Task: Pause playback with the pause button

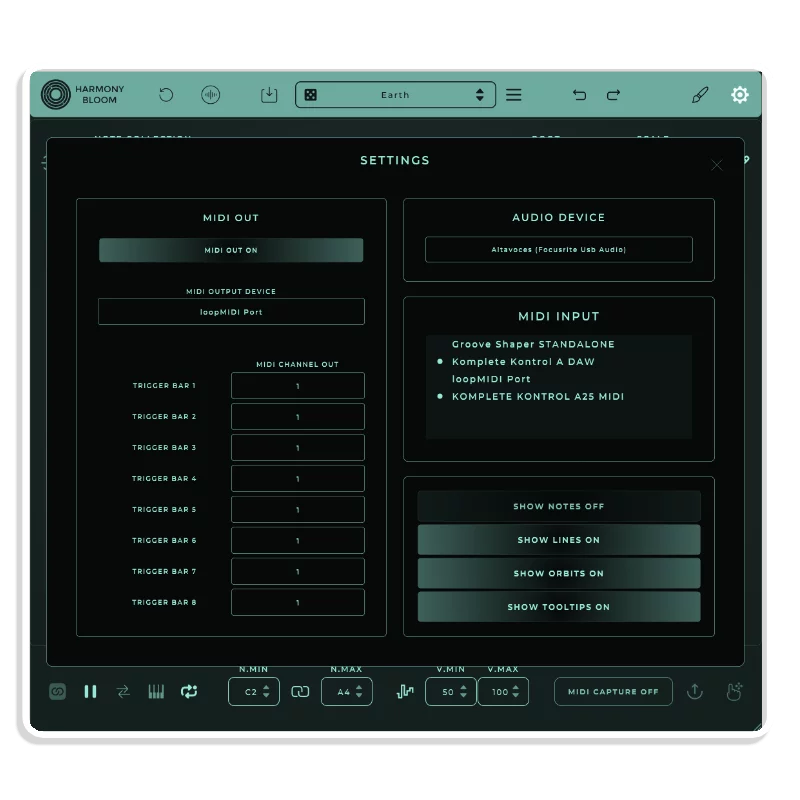Action: click(x=90, y=692)
